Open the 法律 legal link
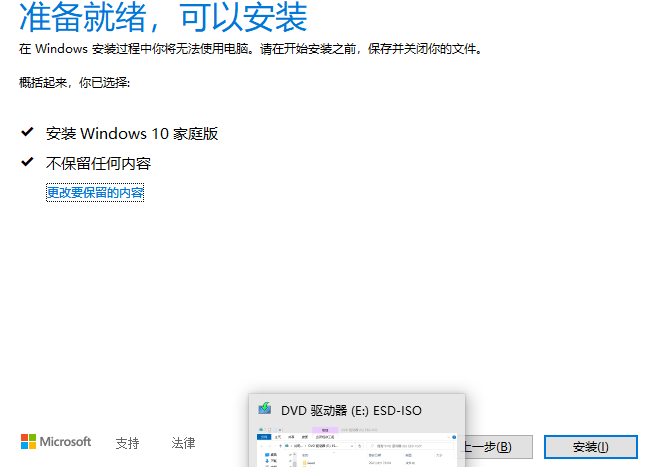Screen dimensions: 670x467 pos(183,443)
